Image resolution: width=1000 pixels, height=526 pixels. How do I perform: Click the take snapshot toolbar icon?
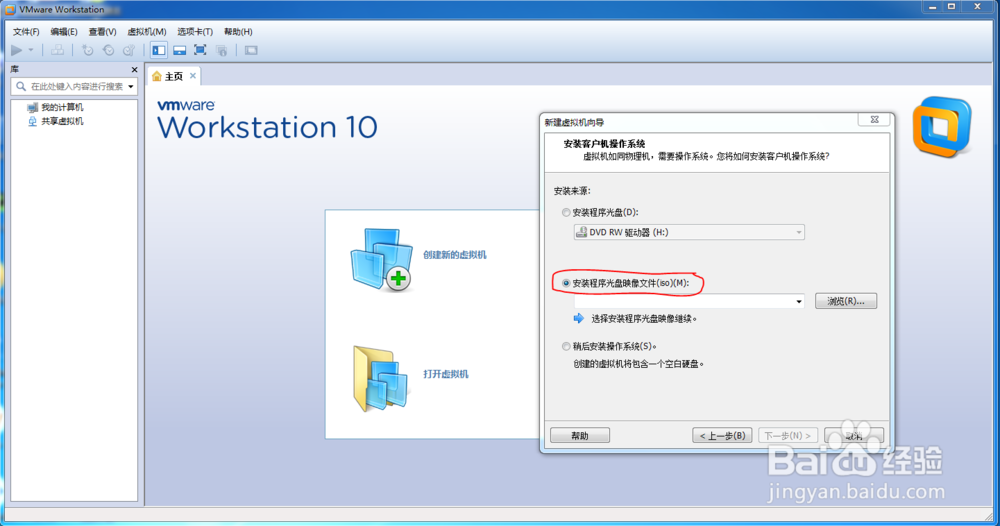87,50
